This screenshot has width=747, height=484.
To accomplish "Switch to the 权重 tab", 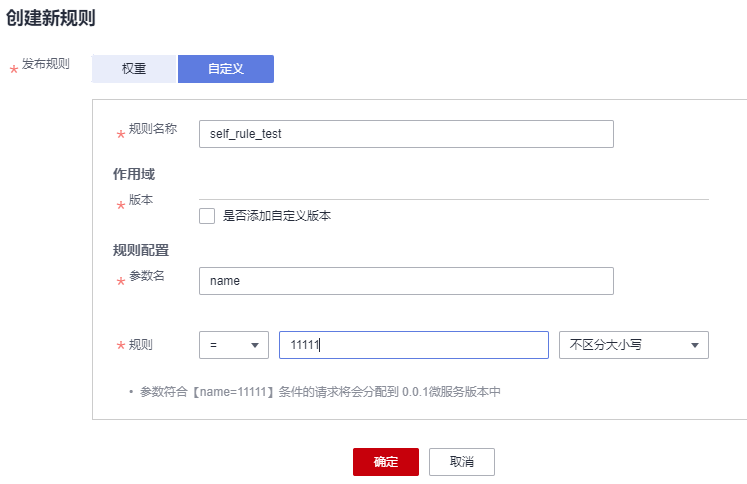I will pos(134,69).
